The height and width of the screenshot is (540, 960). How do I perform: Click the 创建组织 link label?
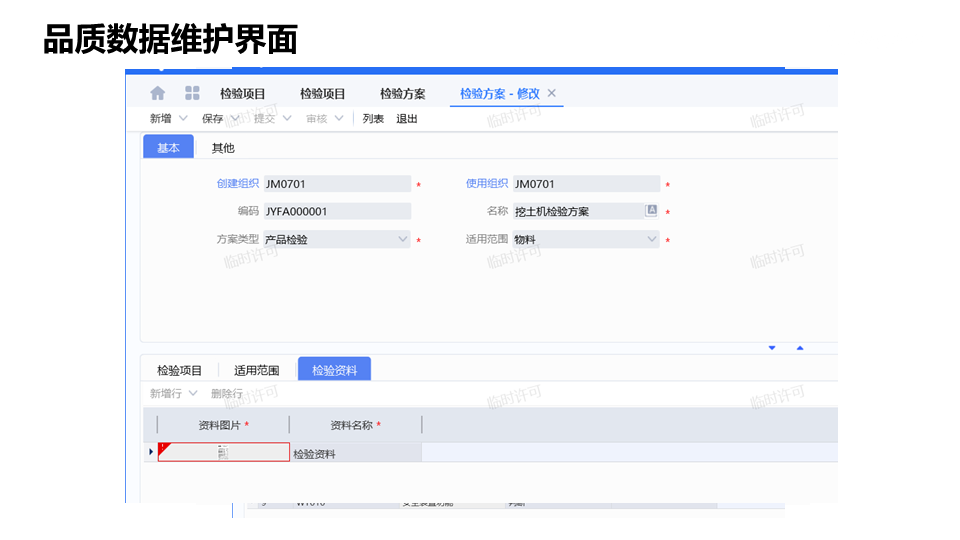(x=238, y=183)
